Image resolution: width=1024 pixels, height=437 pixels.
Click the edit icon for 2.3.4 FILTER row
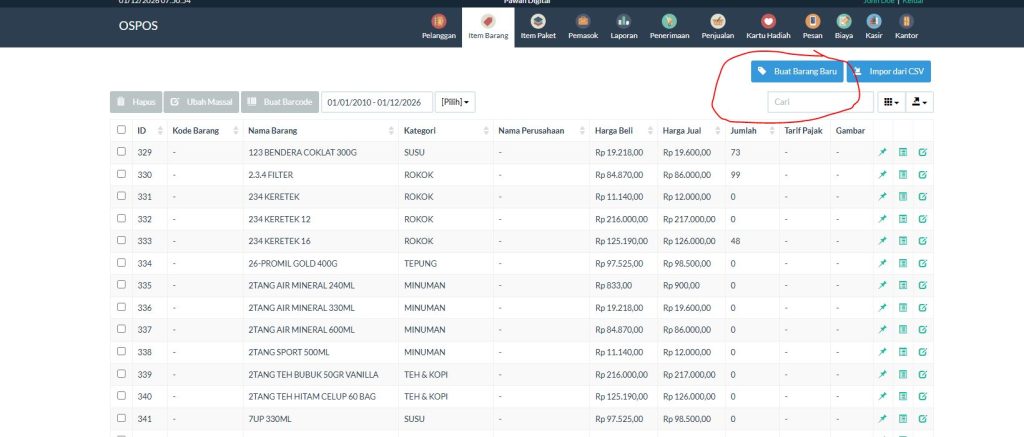click(x=922, y=175)
